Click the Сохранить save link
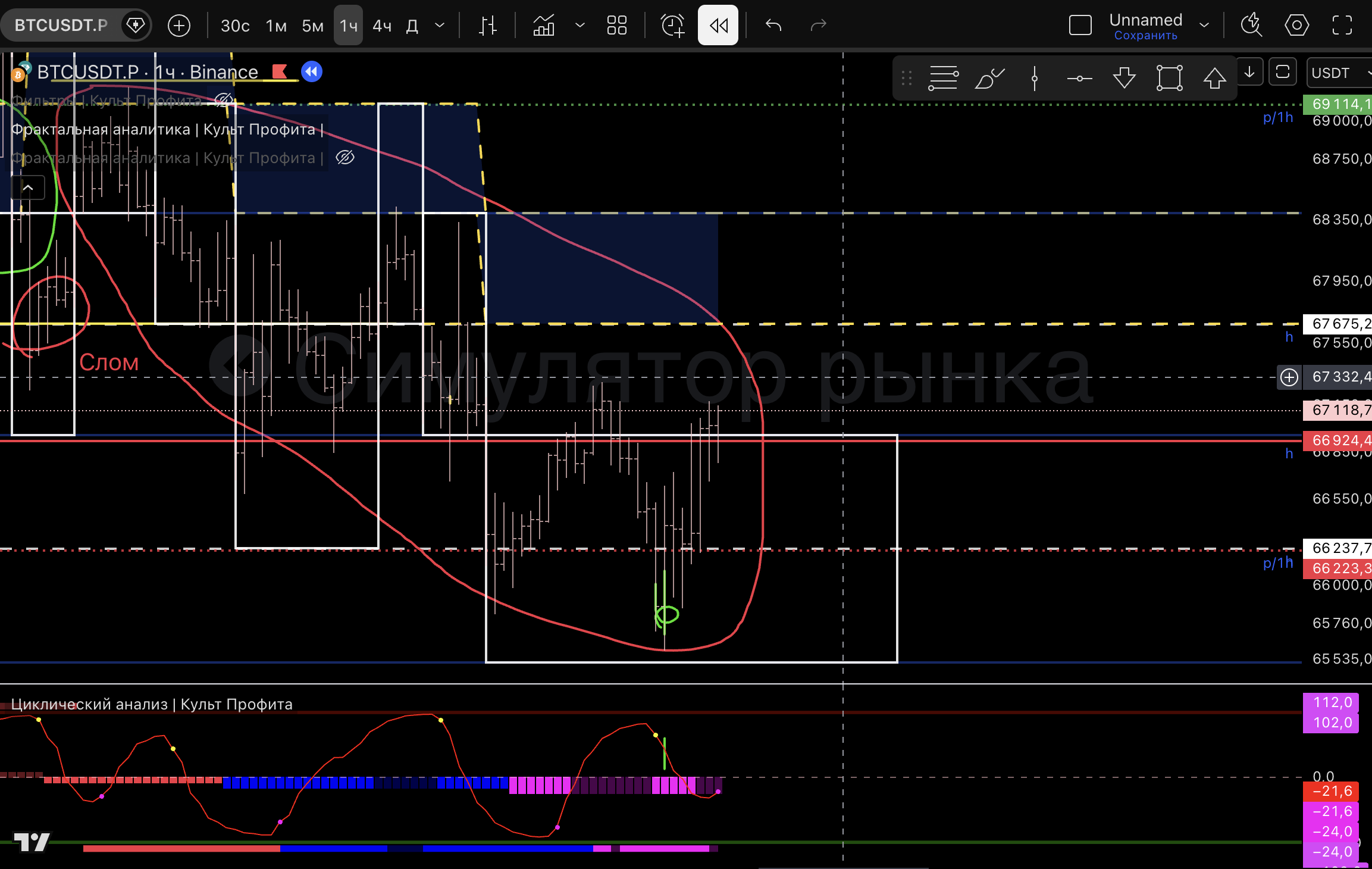 1145,36
